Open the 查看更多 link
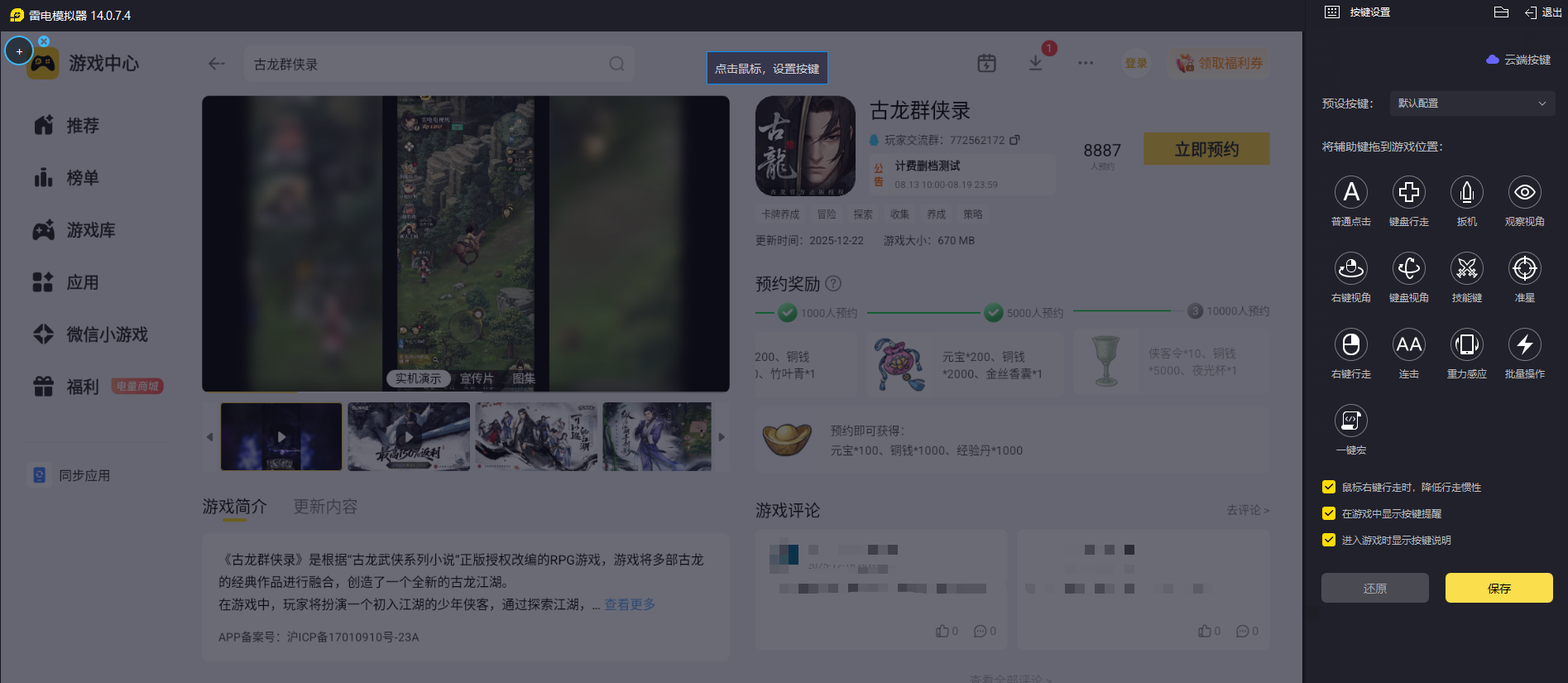 pyautogui.click(x=630, y=604)
